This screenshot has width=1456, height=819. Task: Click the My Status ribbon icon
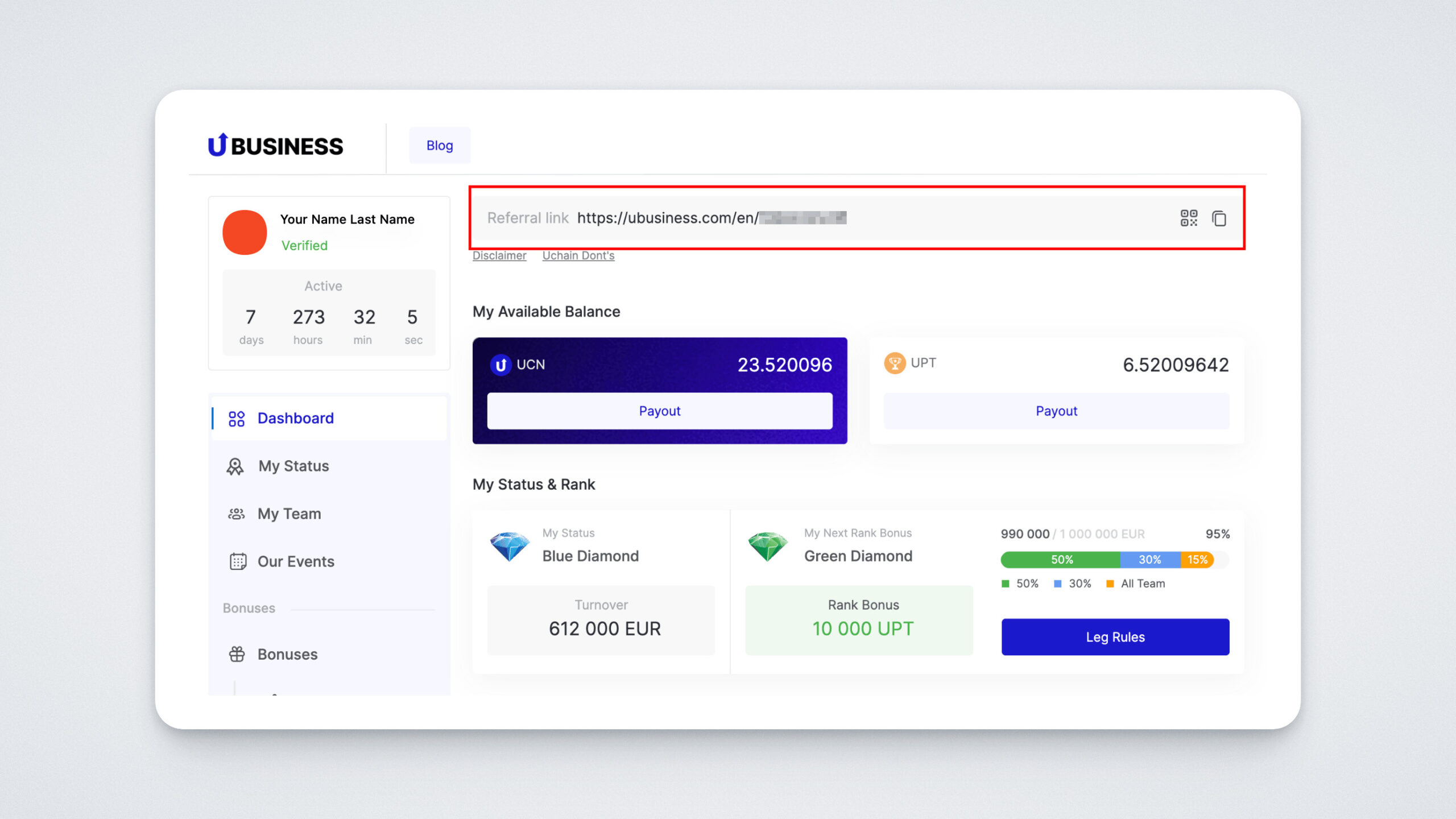(x=235, y=466)
